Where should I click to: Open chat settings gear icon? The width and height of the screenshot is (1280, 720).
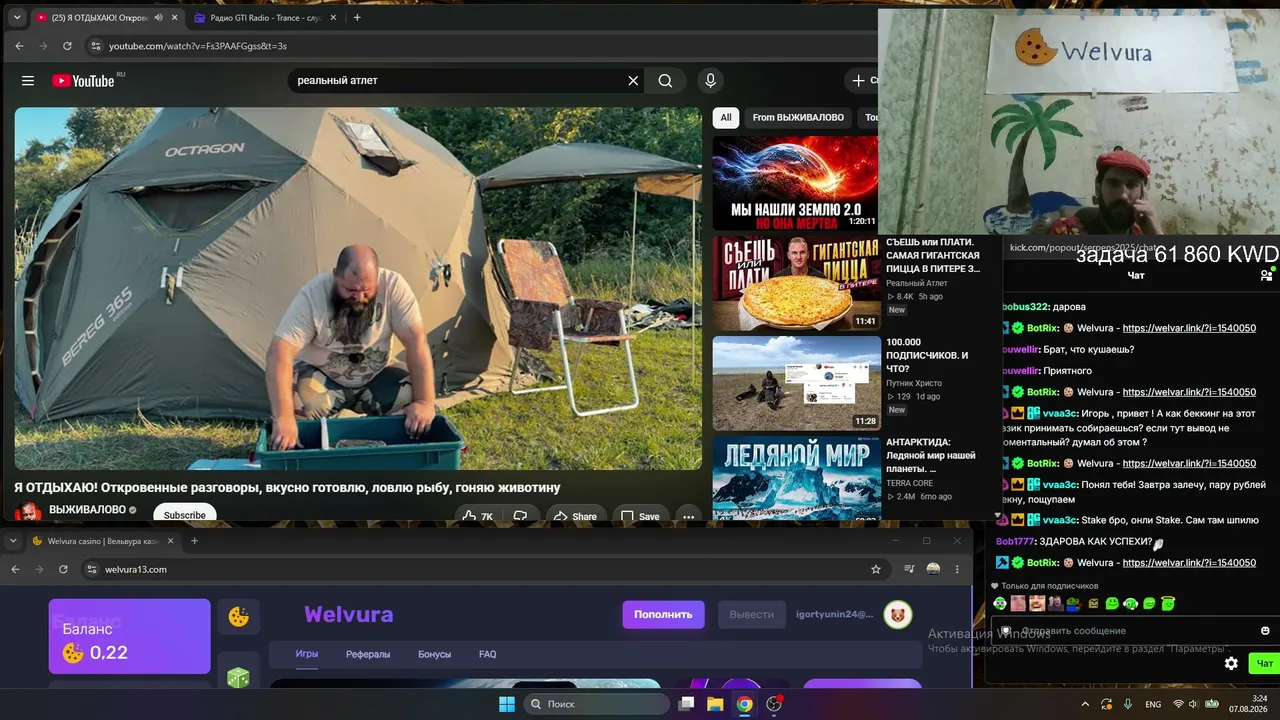(1231, 663)
